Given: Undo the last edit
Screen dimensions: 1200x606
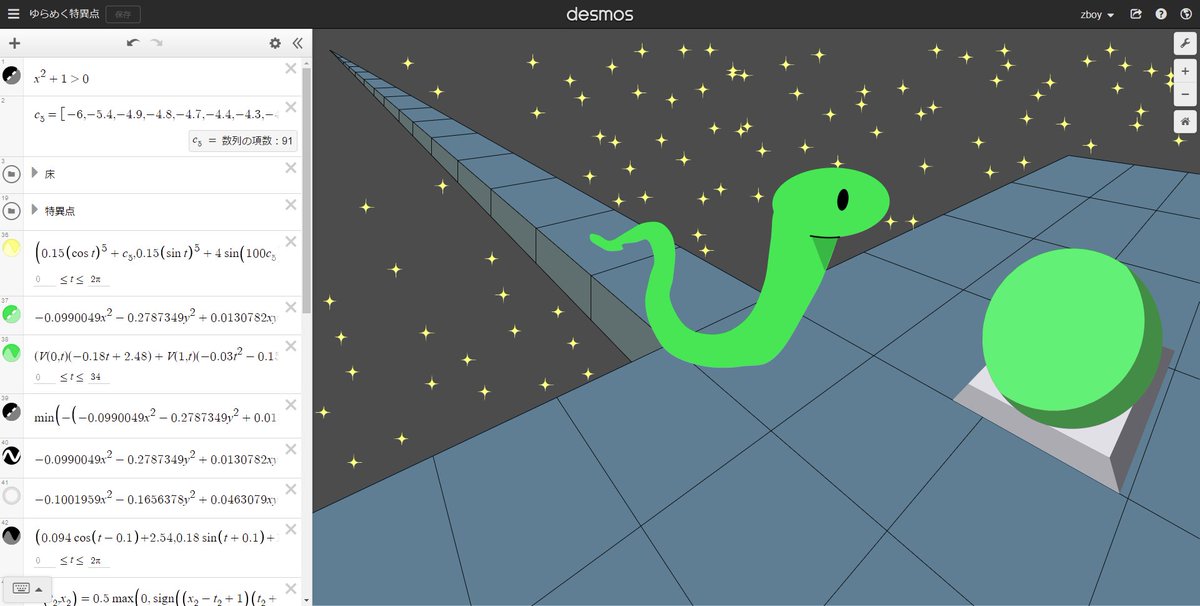Looking at the screenshot, I should coord(133,43).
